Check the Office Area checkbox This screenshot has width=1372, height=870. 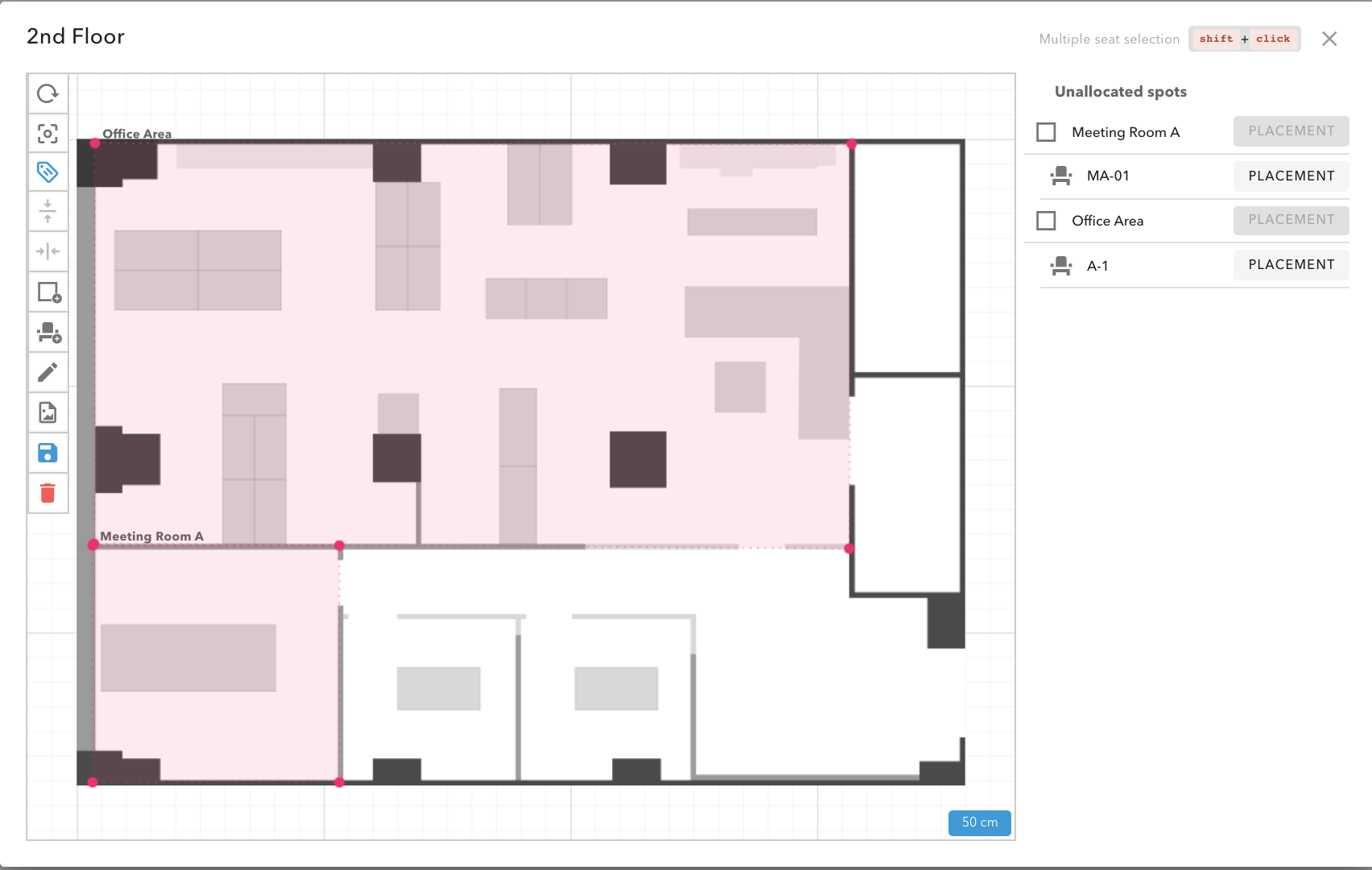pos(1046,220)
